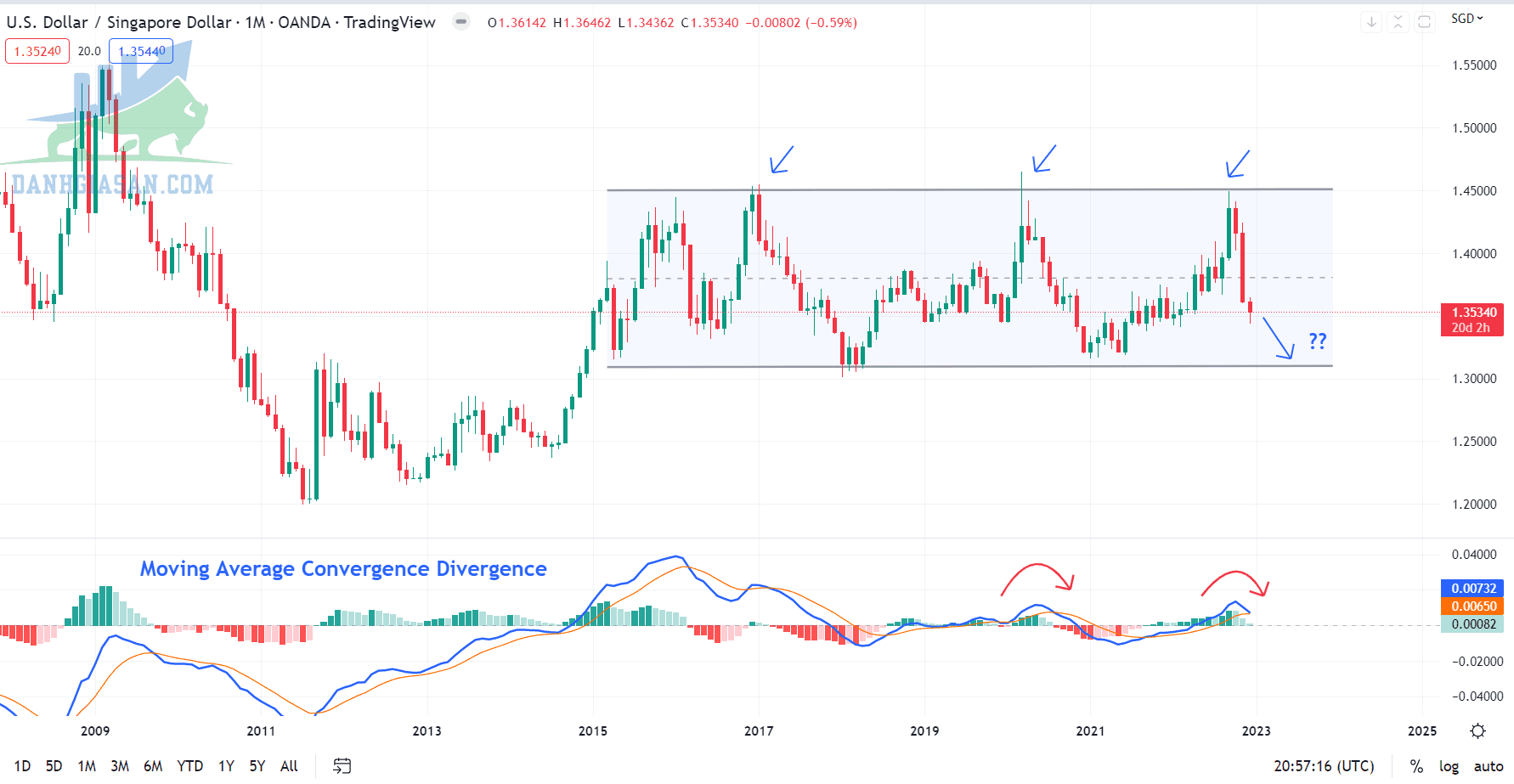Select the 5D time range

(54, 766)
